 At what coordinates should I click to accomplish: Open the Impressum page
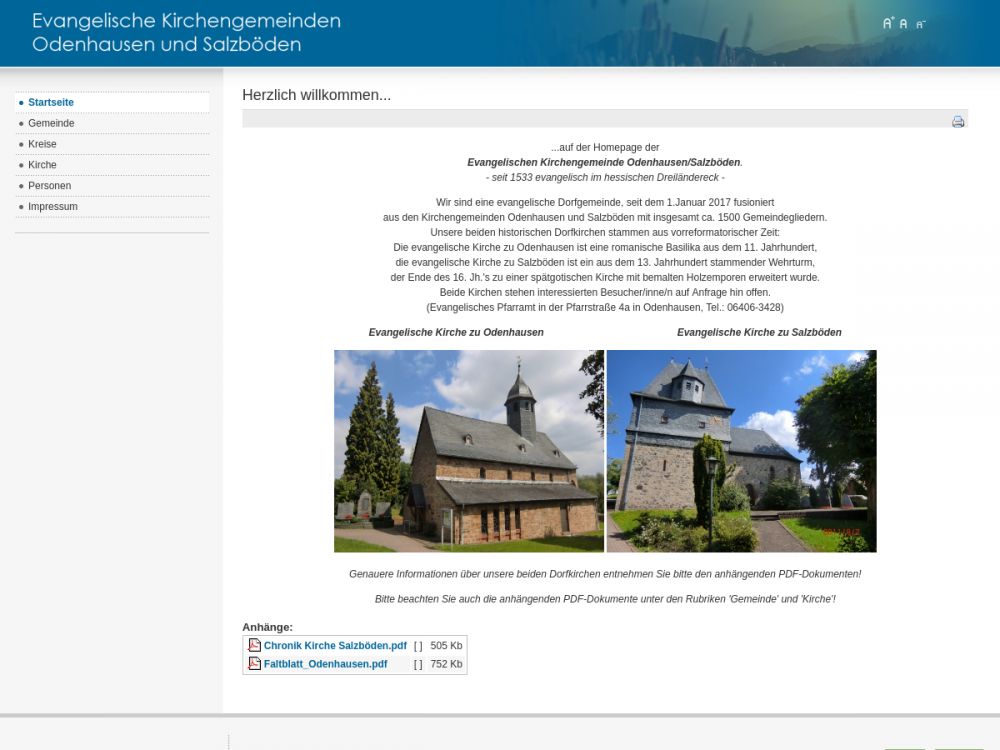(x=52, y=207)
